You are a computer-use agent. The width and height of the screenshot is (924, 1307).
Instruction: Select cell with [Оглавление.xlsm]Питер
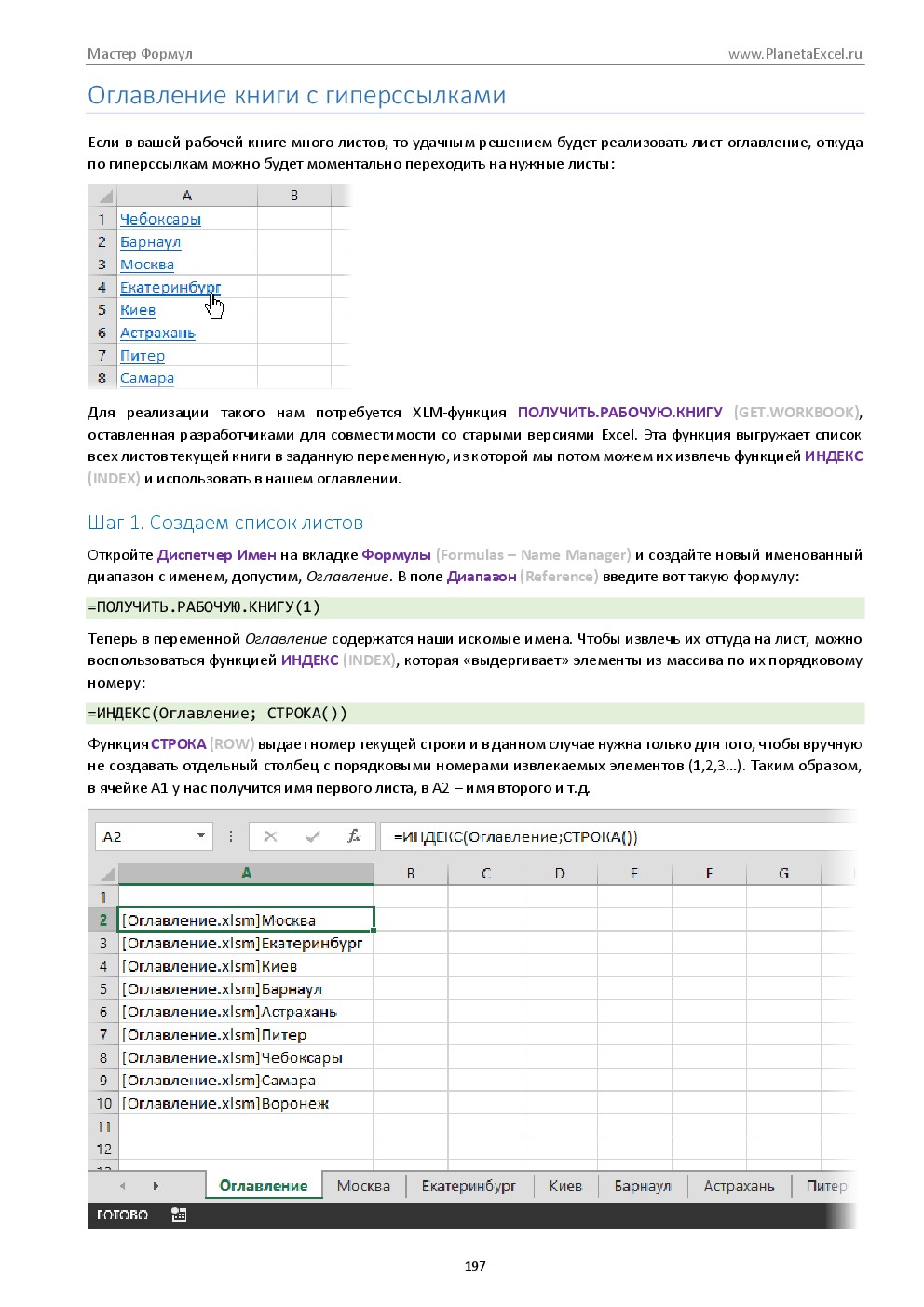tap(246, 1035)
